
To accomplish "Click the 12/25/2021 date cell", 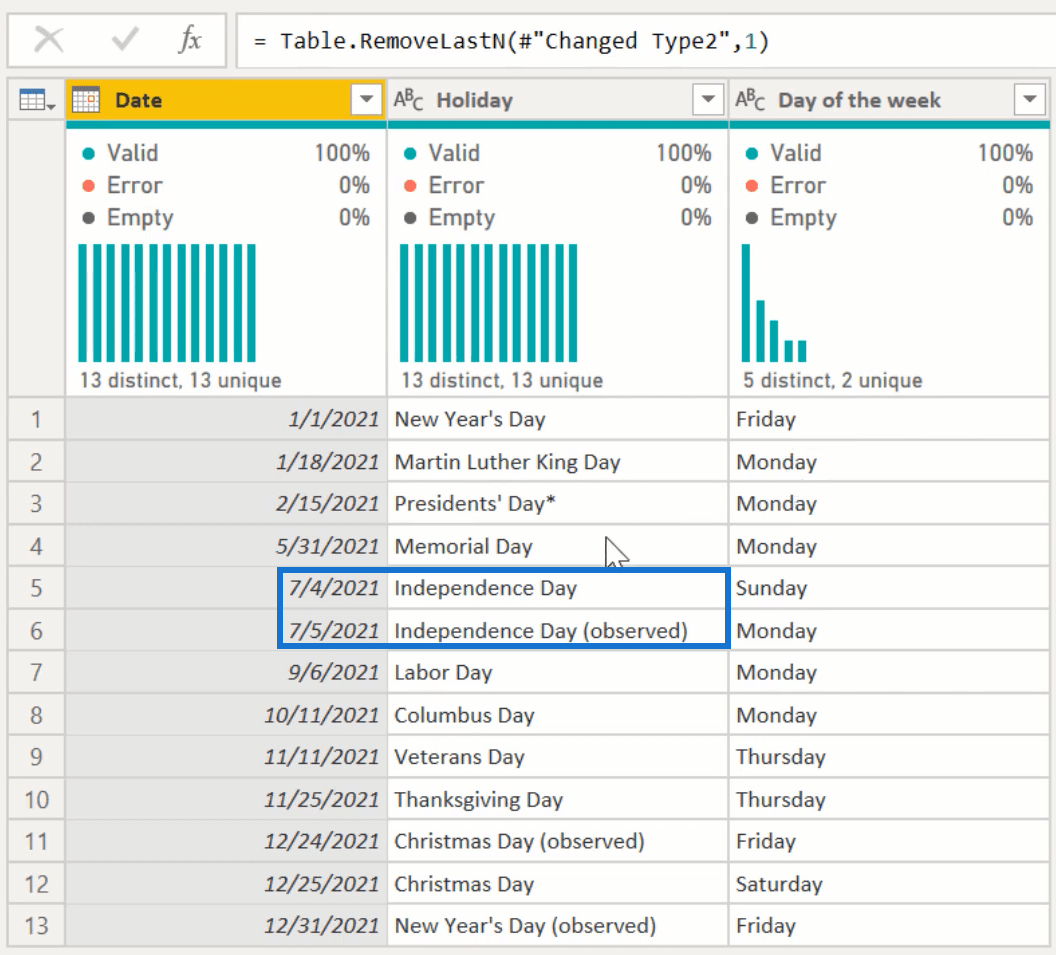I will 226,884.
